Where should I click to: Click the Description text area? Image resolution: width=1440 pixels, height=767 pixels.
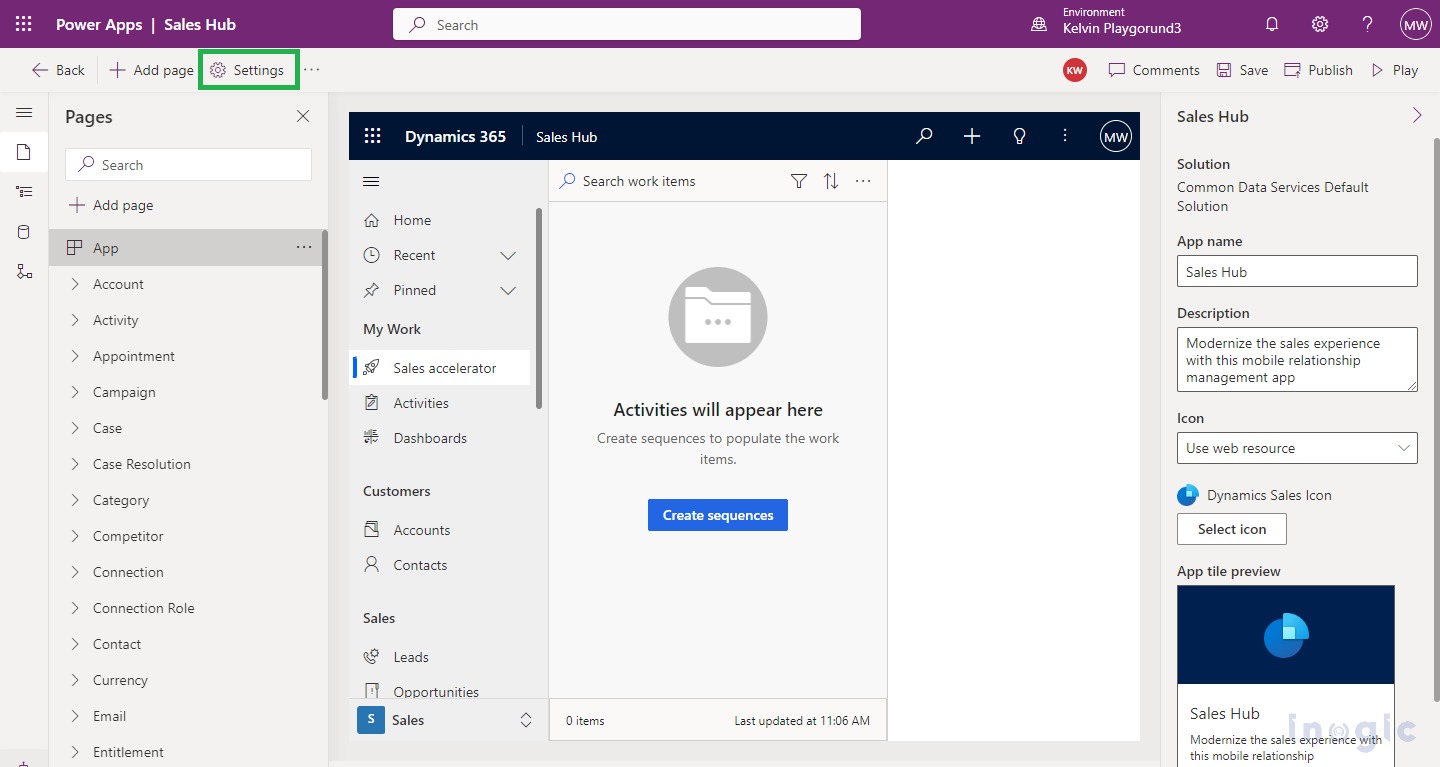click(x=1297, y=359)
